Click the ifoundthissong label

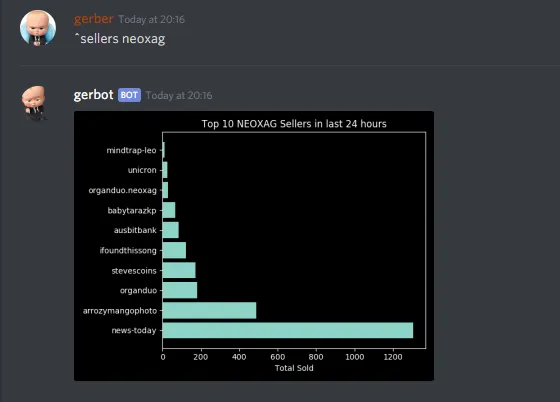128,251
